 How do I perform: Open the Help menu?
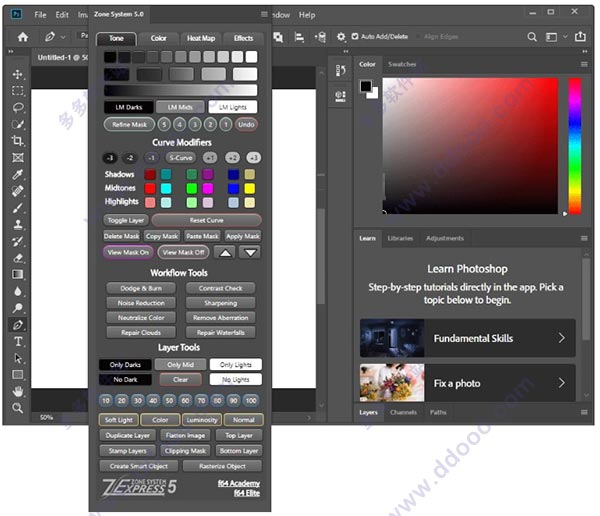coord(307,15)
